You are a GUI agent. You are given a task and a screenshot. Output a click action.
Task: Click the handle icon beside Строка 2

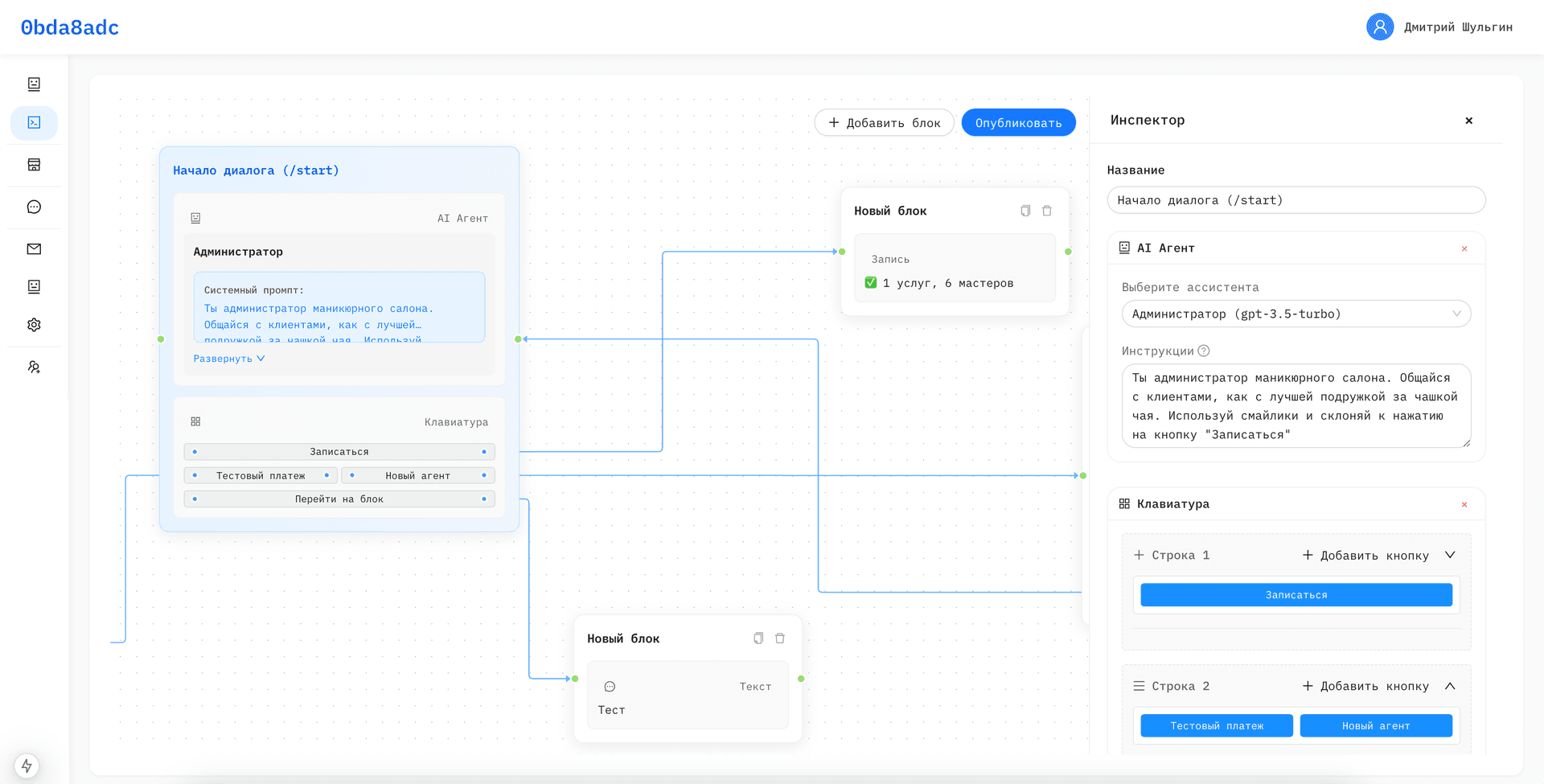click(1139, 686)
